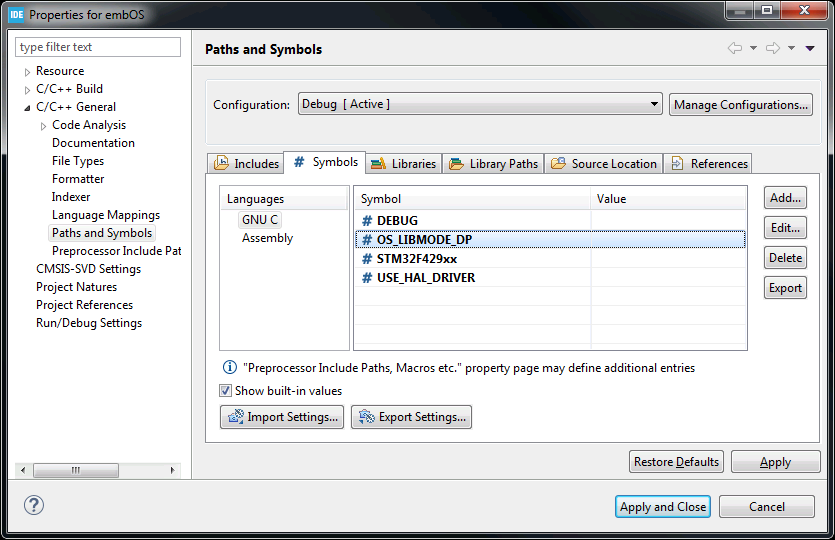Toggle the Show built-in values checkbox
835x540 pixels.
[x=226, y=391]
